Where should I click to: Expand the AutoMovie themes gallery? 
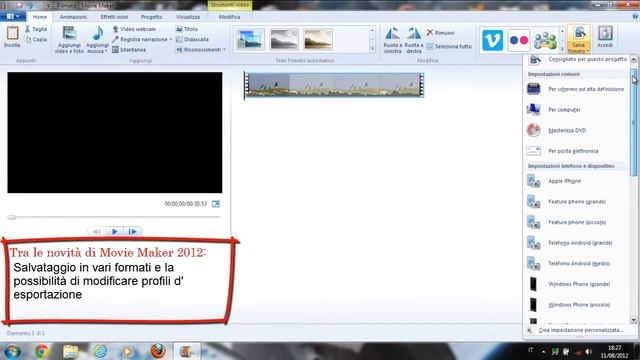click(x=372, y=49)
